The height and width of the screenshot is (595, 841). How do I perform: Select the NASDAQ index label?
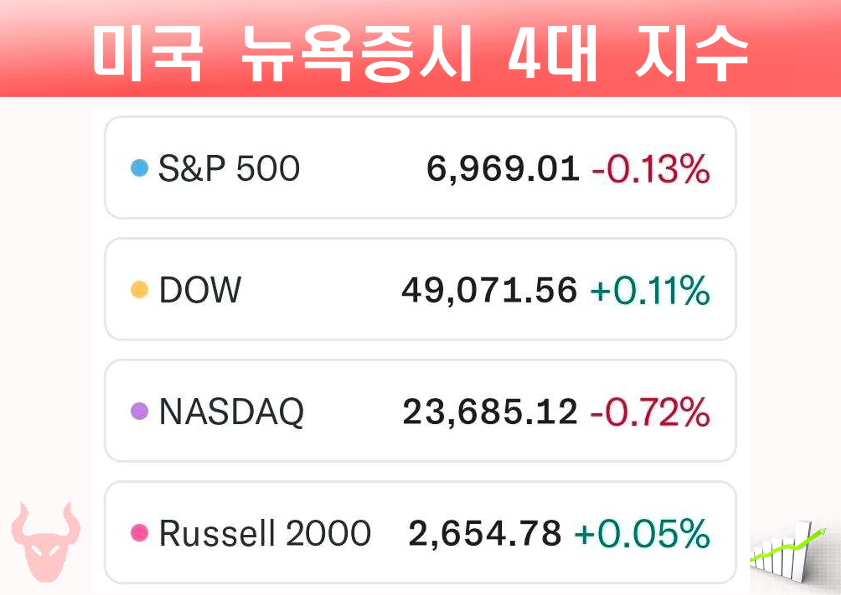pos(231,411)
